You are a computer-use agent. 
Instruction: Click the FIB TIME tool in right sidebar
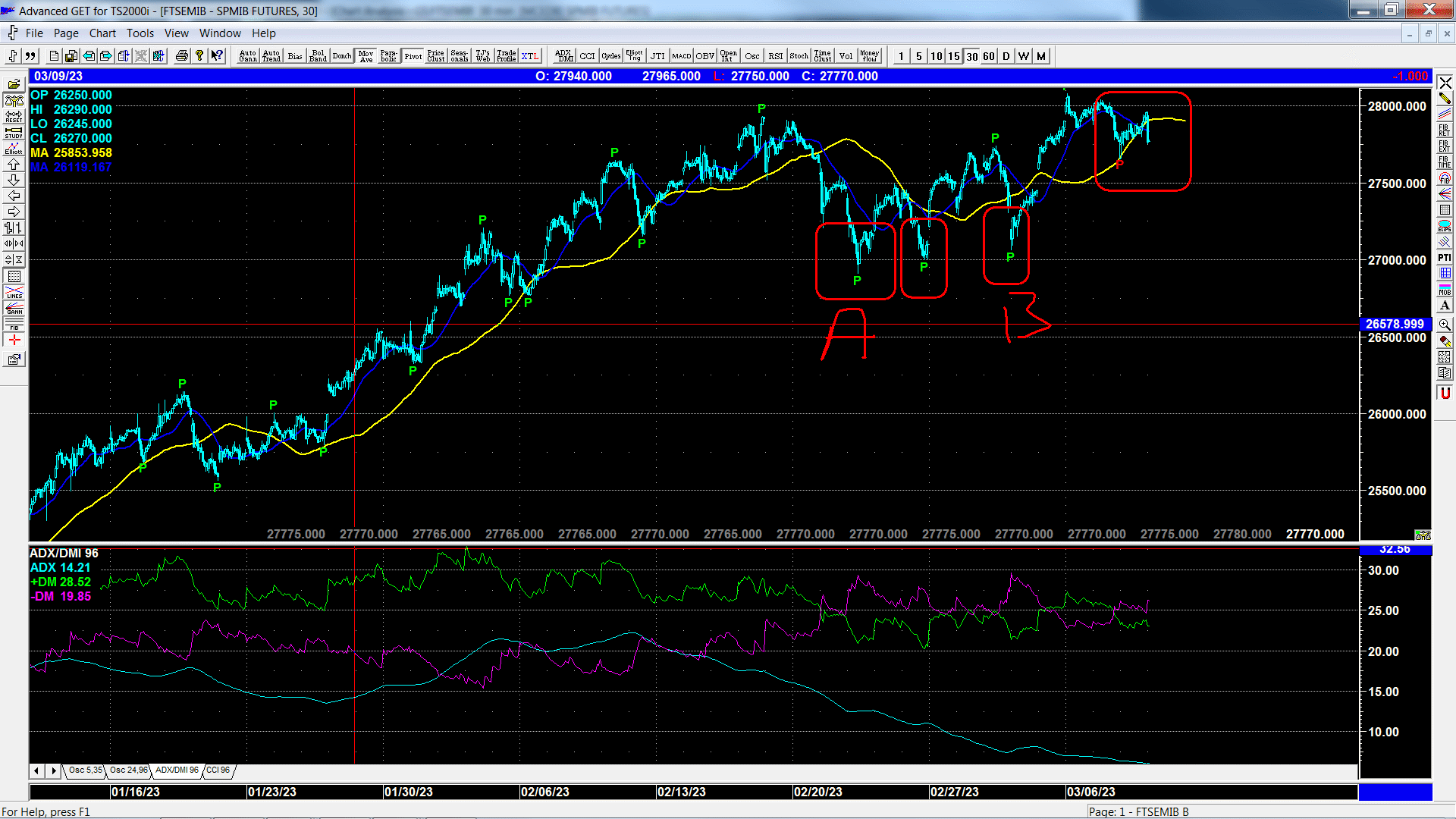tap(1445, 162)
